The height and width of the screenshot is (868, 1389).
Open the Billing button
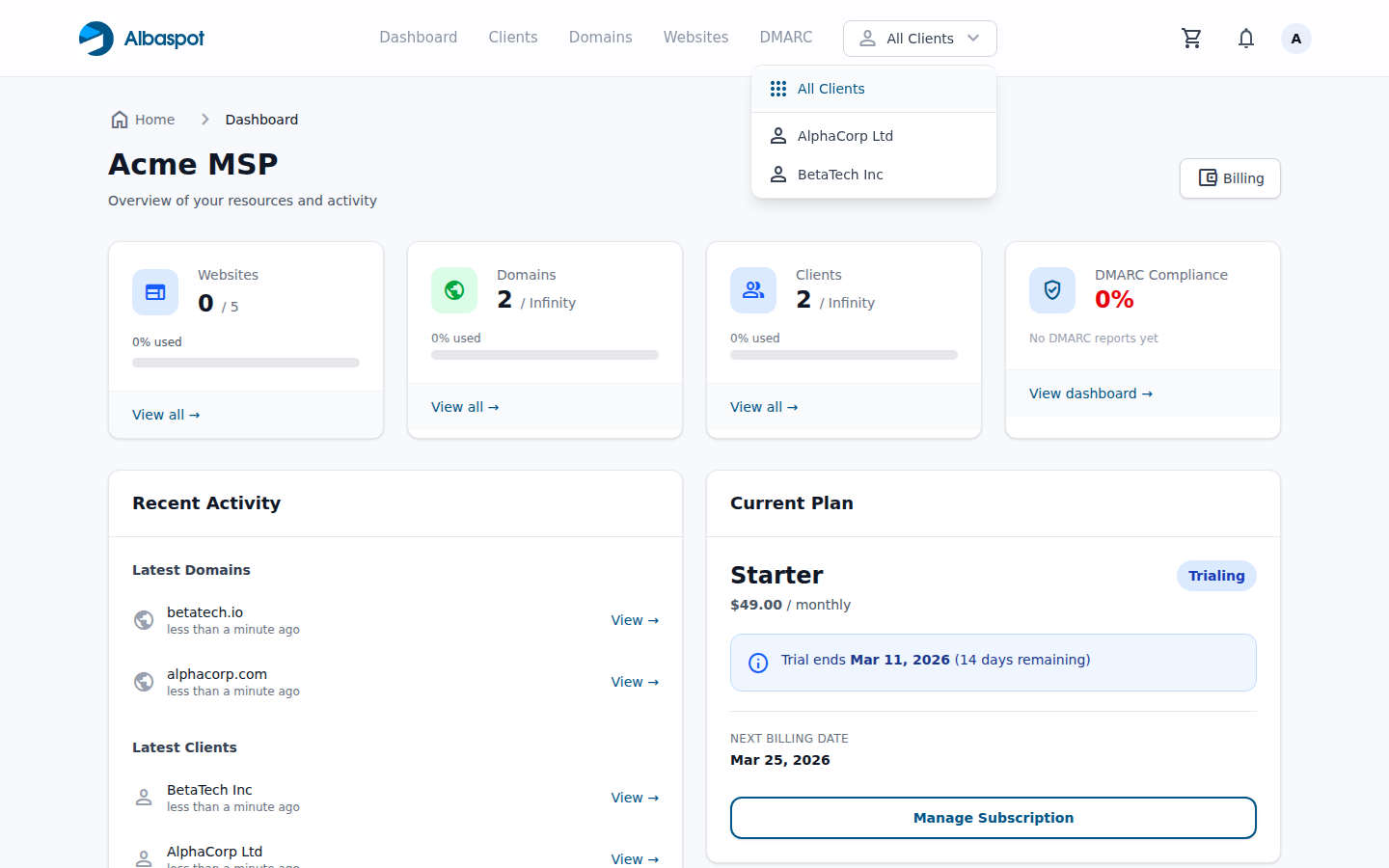pos(1230,178)
